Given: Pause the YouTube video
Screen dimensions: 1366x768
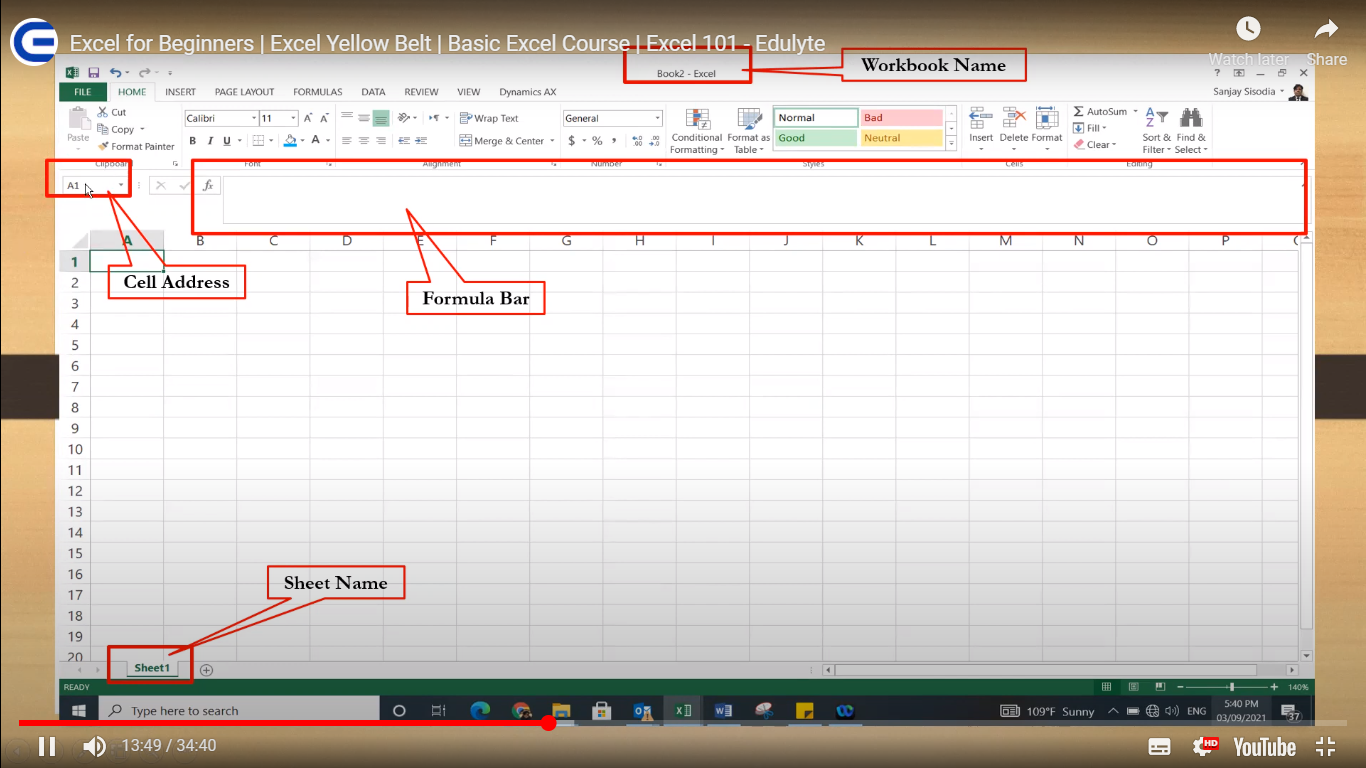Looking at the screenshot, I should point(47,746).
